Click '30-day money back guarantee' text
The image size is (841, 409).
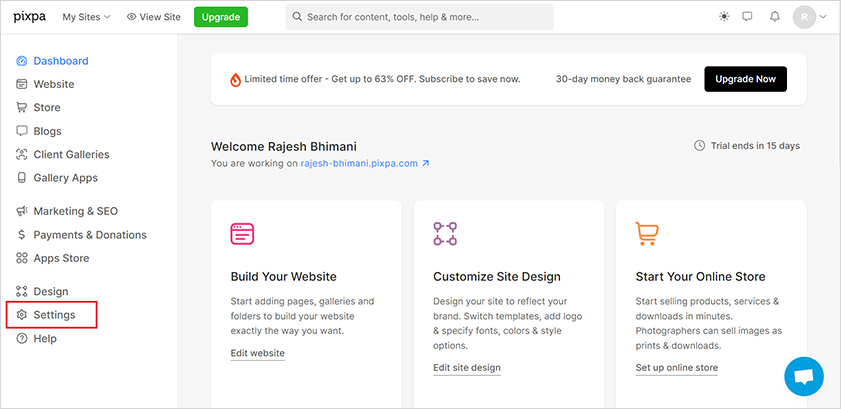pyautogui.click(x=623, y=79)
